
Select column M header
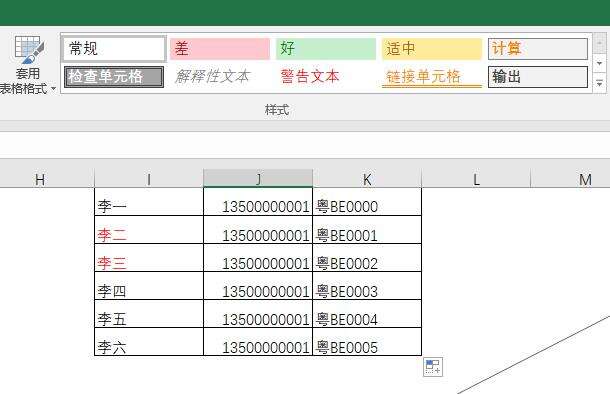(570, 179)
